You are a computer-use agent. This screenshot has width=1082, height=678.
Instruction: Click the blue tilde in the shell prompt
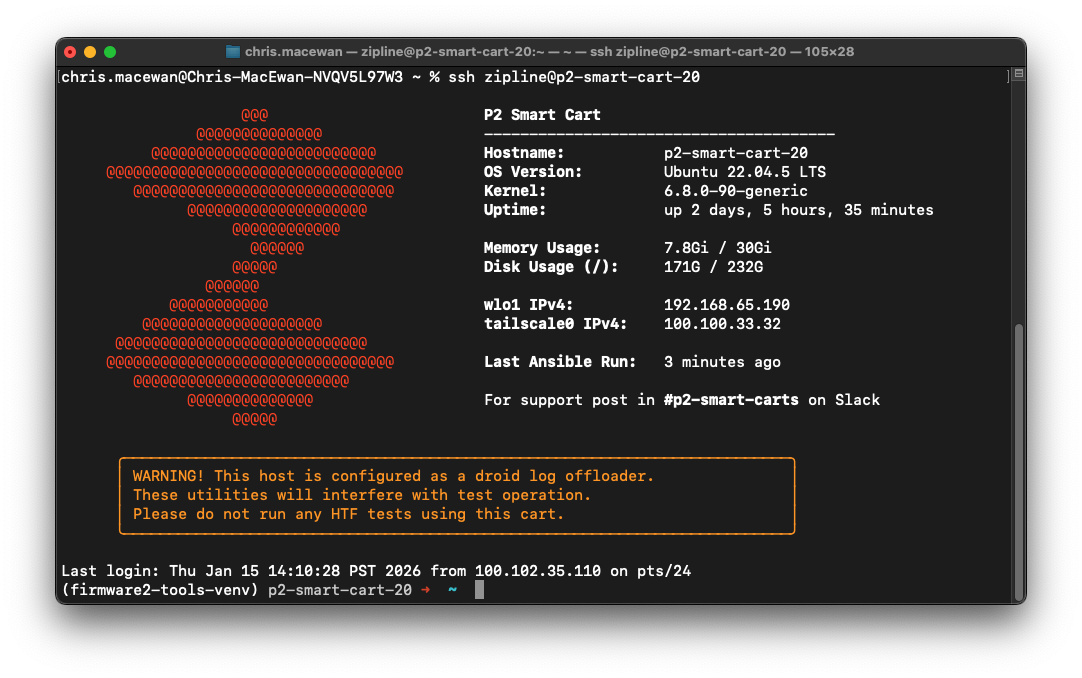point(453,590)
